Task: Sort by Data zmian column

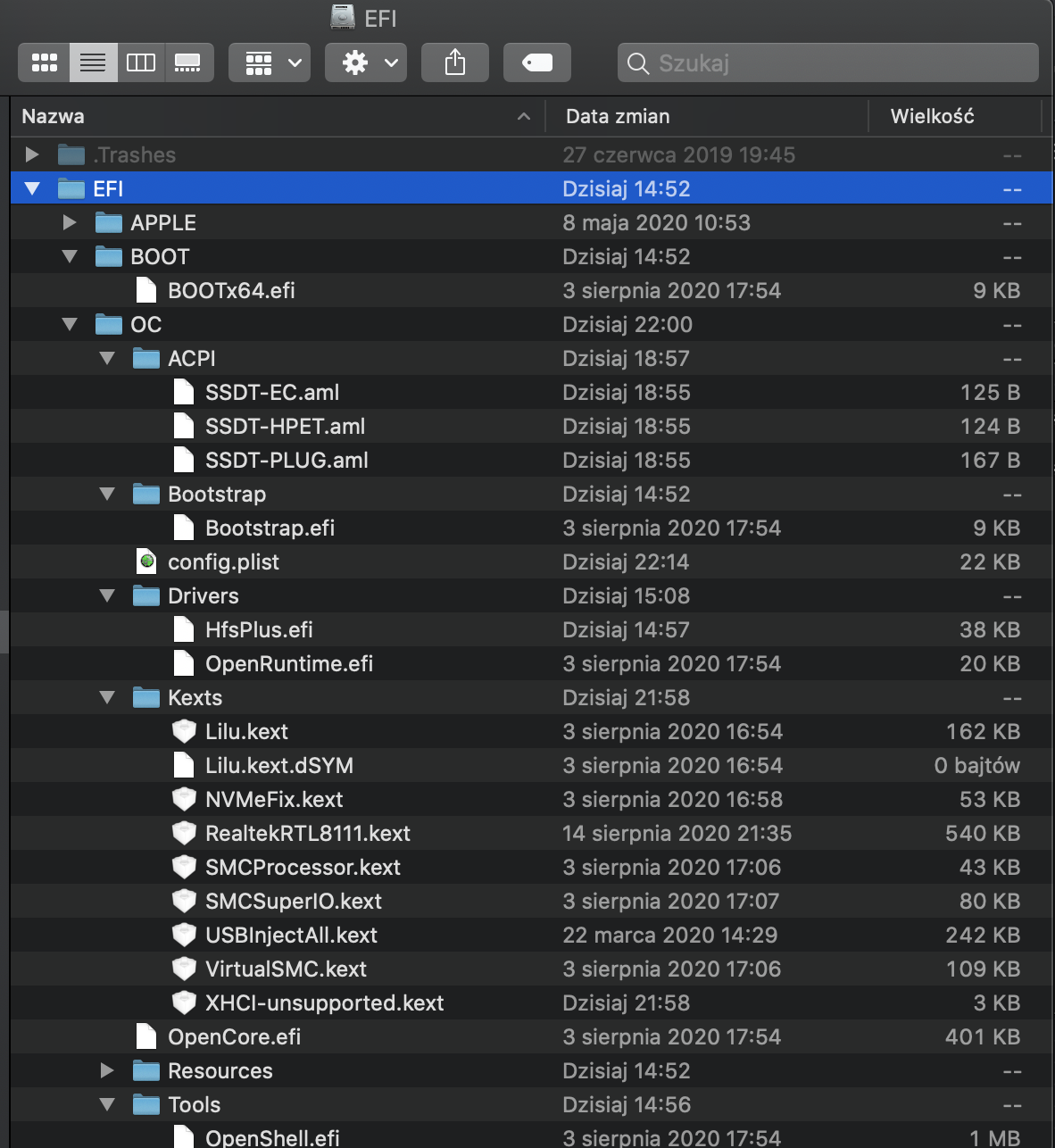Action: [x=705, y=116]
